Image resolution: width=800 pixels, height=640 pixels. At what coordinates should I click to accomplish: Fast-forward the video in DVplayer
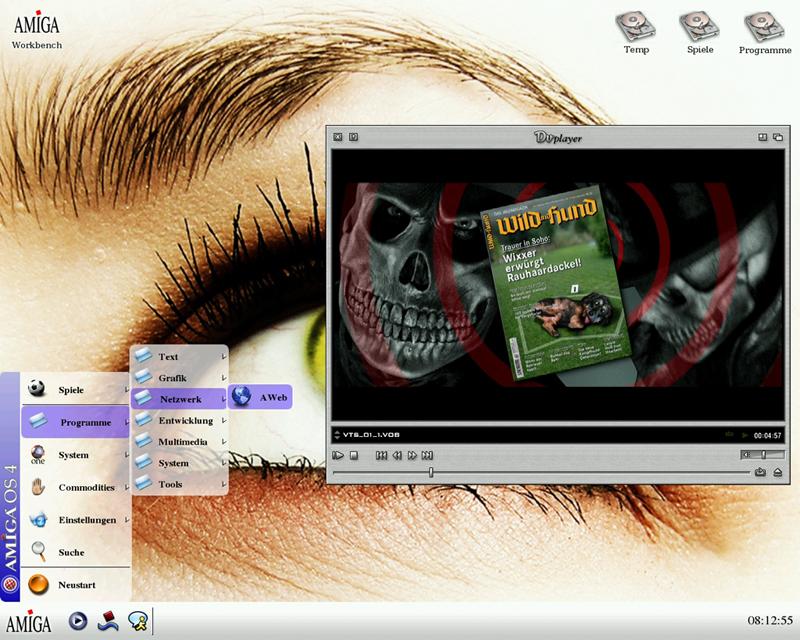[412, 455]
